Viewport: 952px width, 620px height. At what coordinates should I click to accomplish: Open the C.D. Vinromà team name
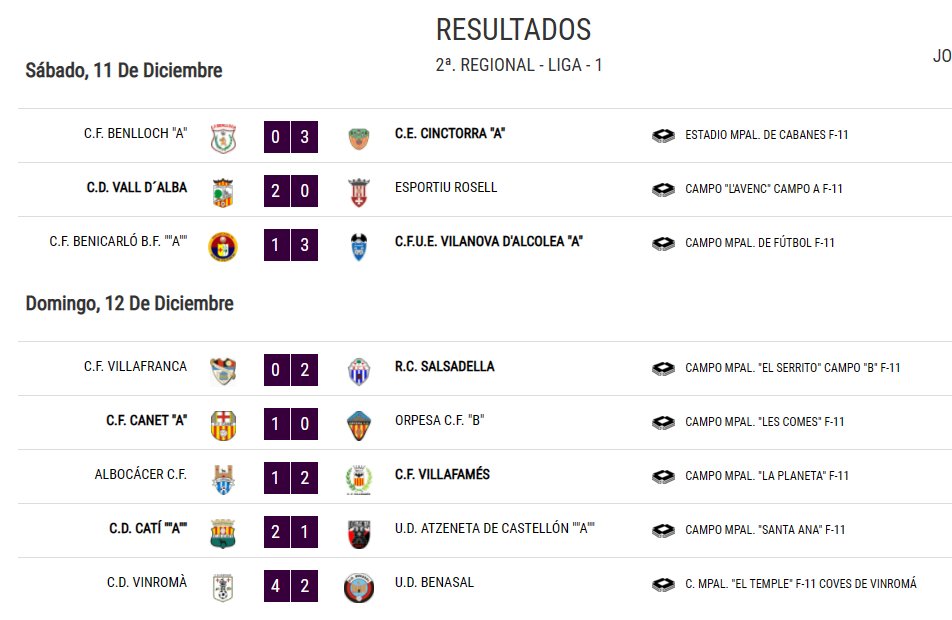tap(147, 582)
